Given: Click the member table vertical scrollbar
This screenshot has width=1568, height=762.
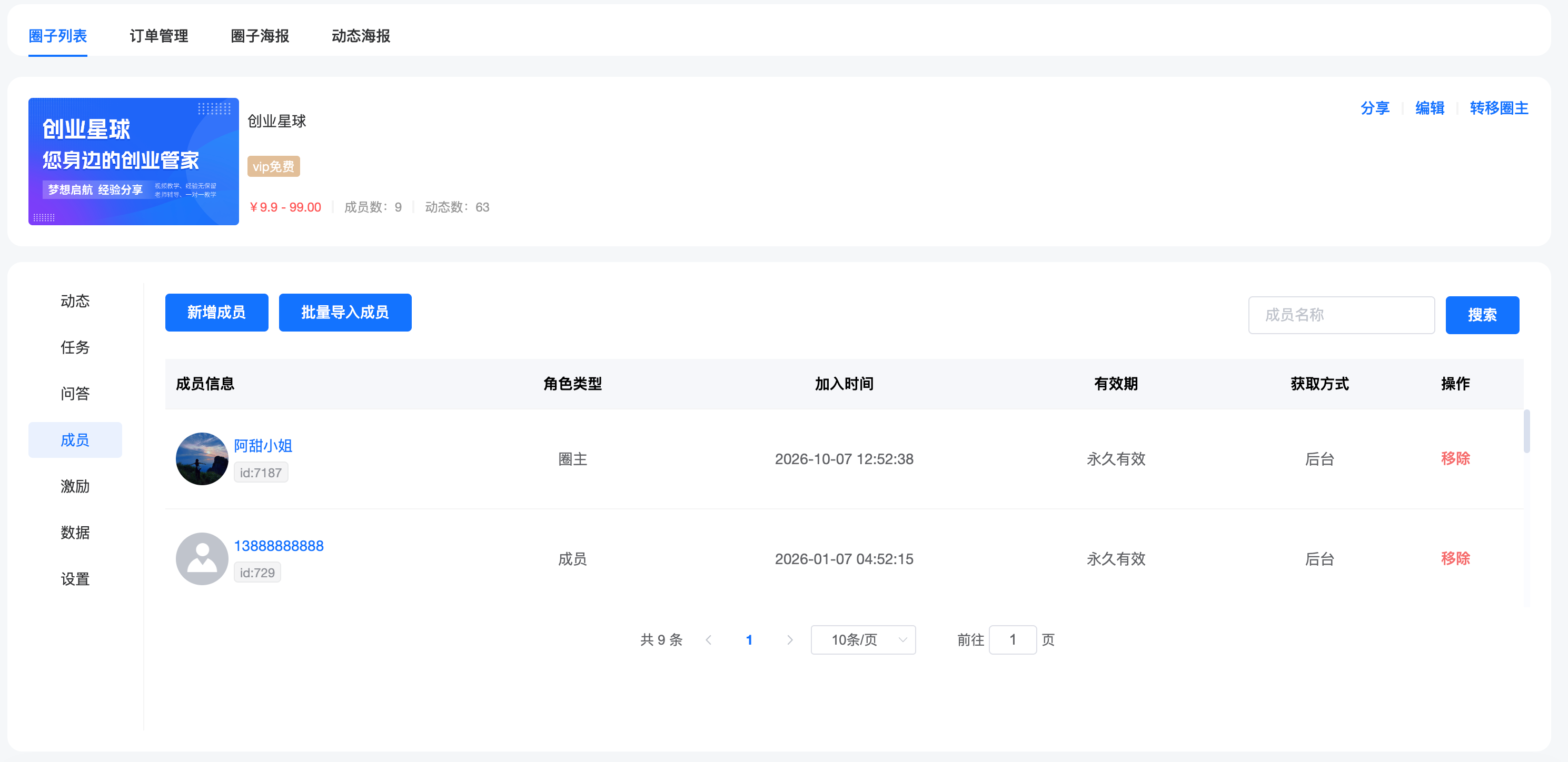Looking at the screenshot, I should [x=1526, y=431].
